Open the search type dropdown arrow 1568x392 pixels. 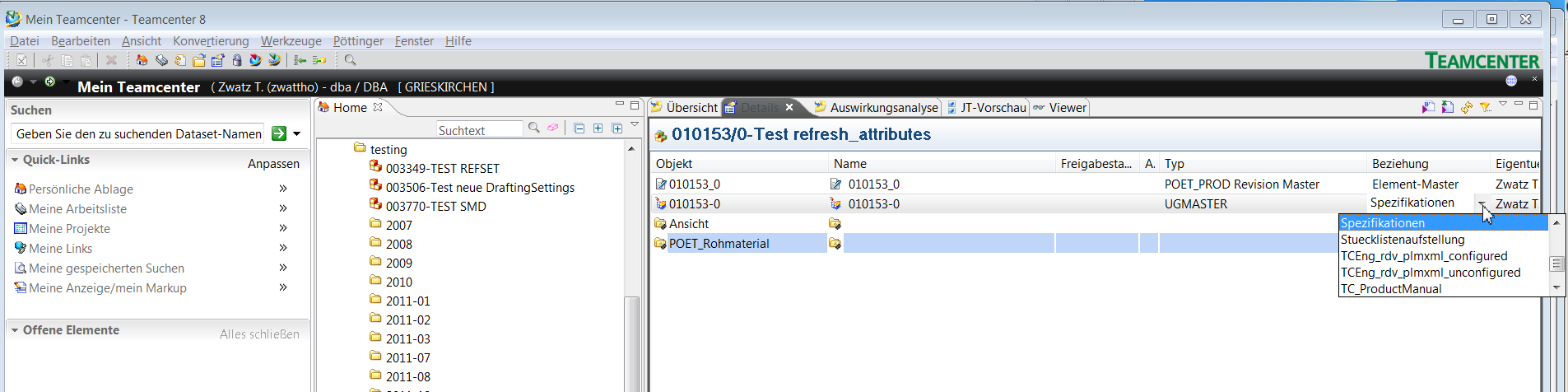click(x=297, y=133)
